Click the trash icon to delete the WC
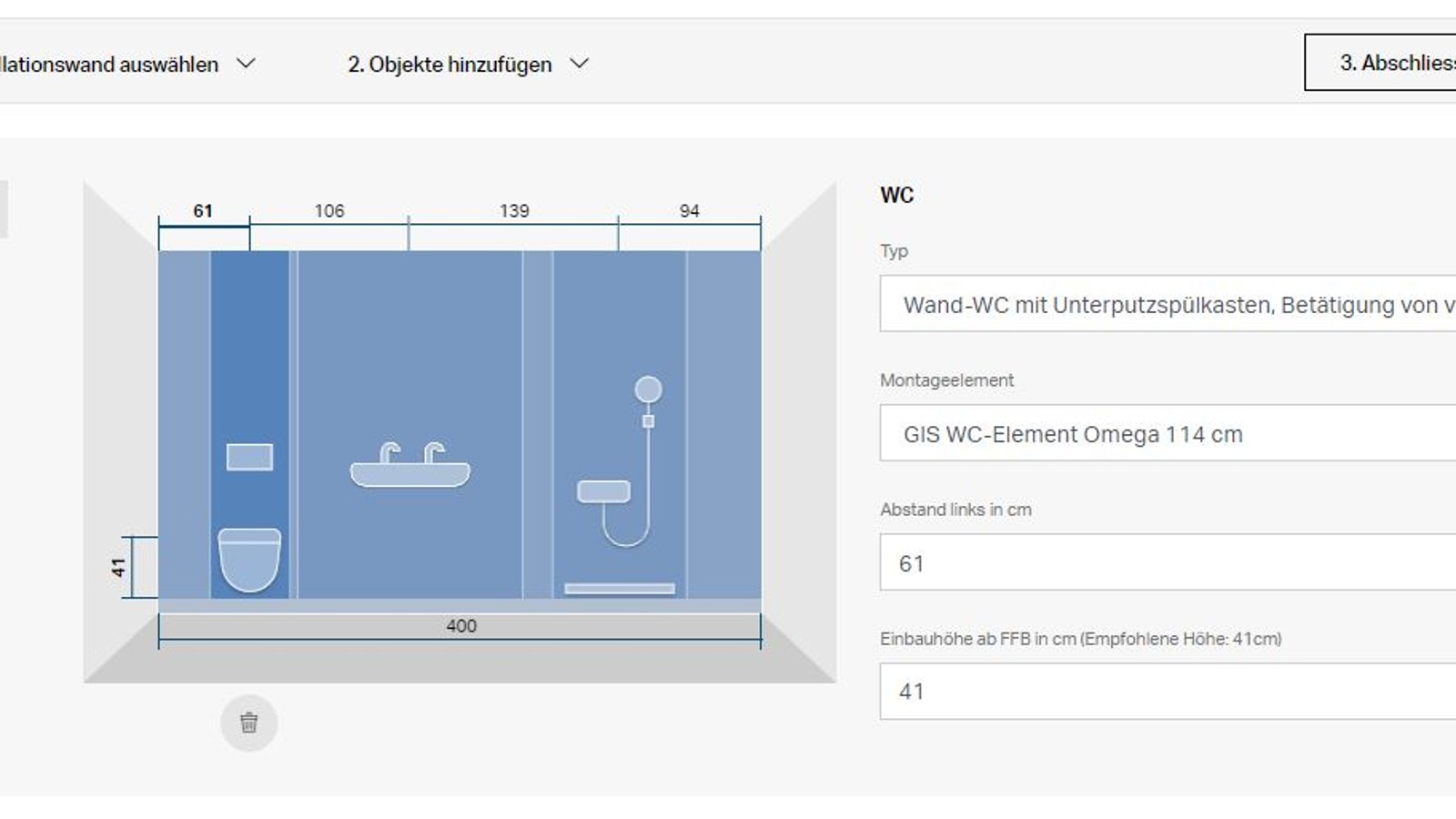Viewport: 1456px width, 819px height. pos(248,722)
